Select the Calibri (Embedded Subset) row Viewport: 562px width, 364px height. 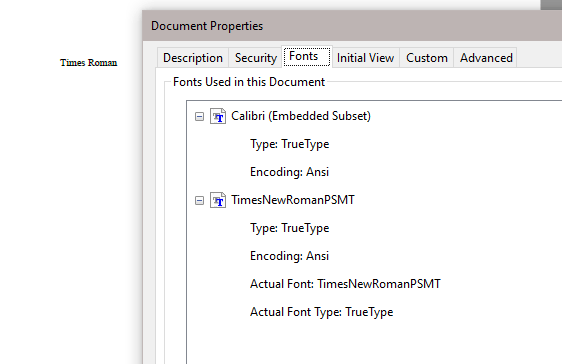tap(301, 116)
